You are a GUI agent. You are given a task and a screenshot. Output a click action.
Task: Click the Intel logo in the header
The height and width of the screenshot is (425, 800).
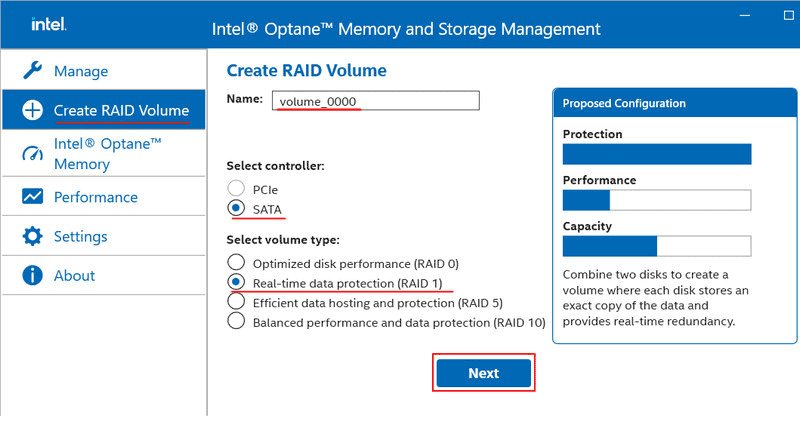pos(49,23)
